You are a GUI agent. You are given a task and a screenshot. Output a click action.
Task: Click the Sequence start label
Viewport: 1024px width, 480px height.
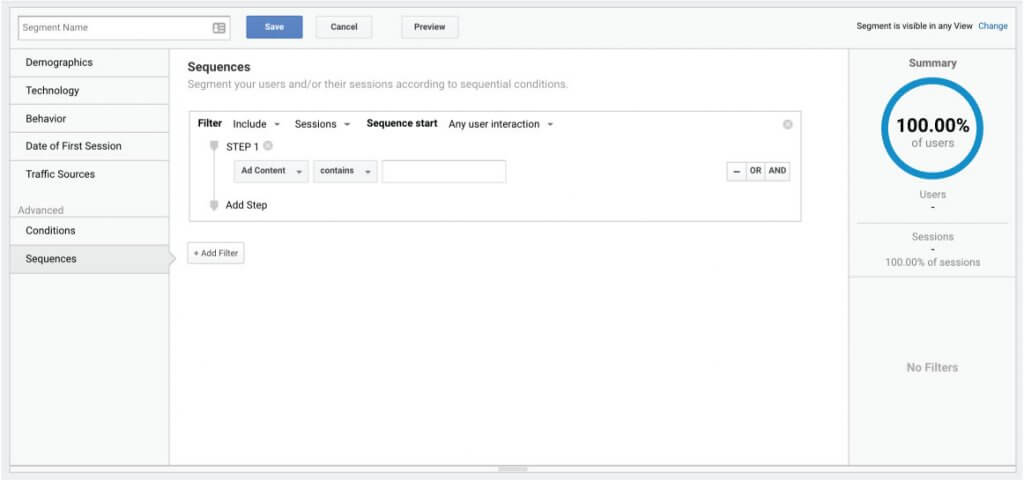pos(402,123)
